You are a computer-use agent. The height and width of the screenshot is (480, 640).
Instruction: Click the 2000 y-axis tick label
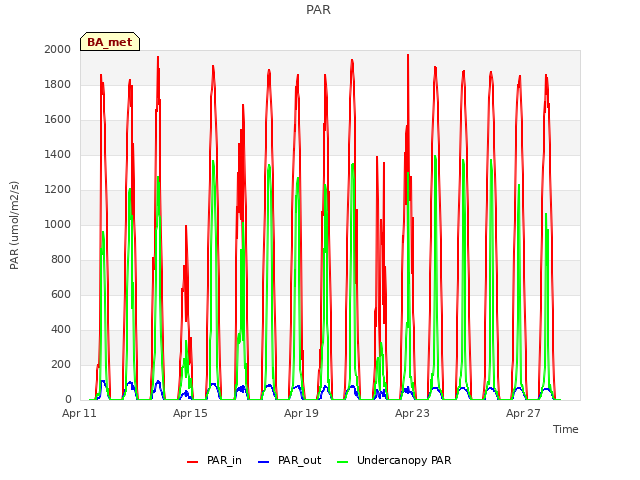[58, 49]
